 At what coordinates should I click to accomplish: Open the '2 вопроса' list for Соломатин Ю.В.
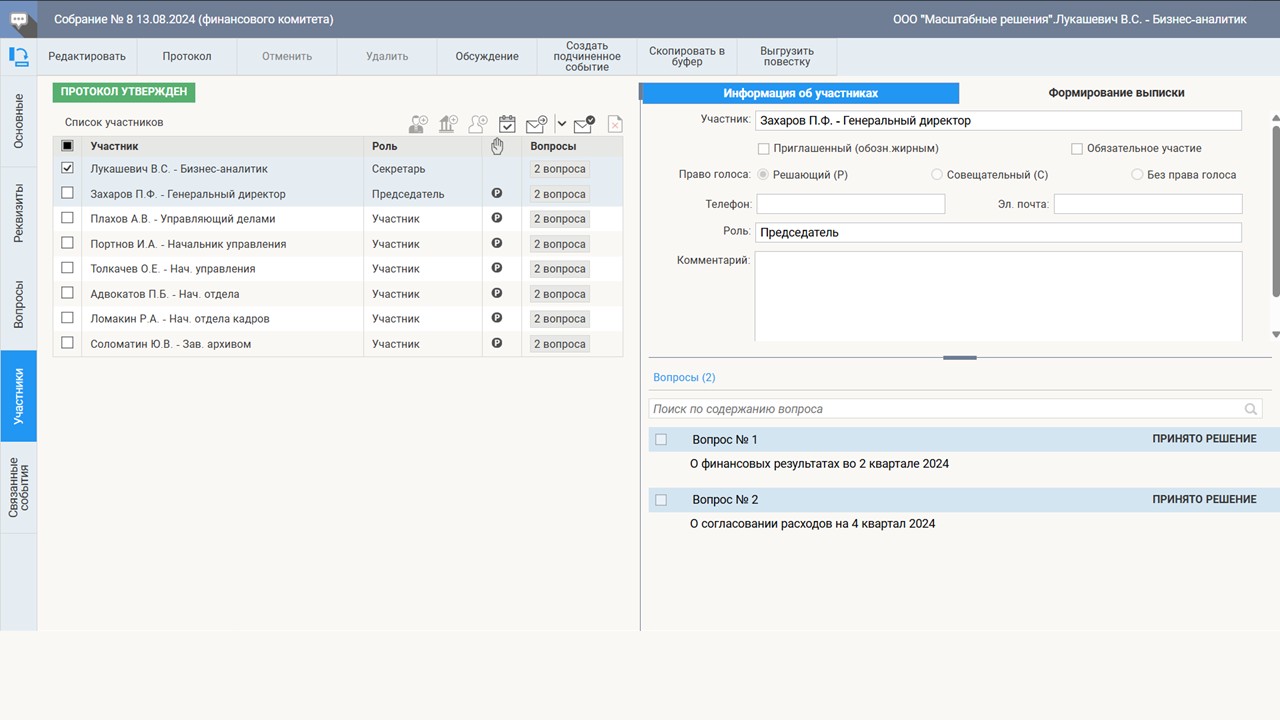559,344
